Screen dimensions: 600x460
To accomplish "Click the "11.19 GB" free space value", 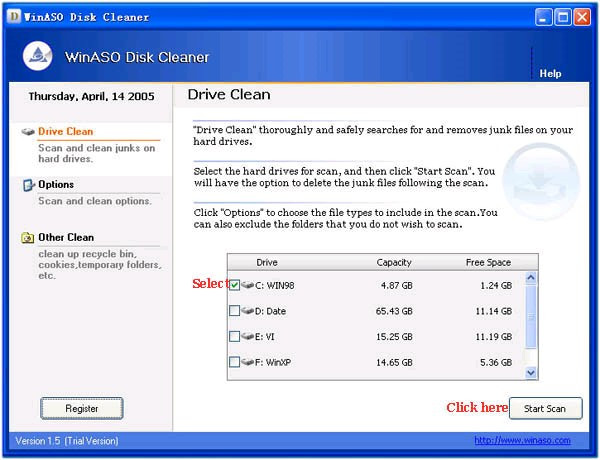I will (494, 337).
